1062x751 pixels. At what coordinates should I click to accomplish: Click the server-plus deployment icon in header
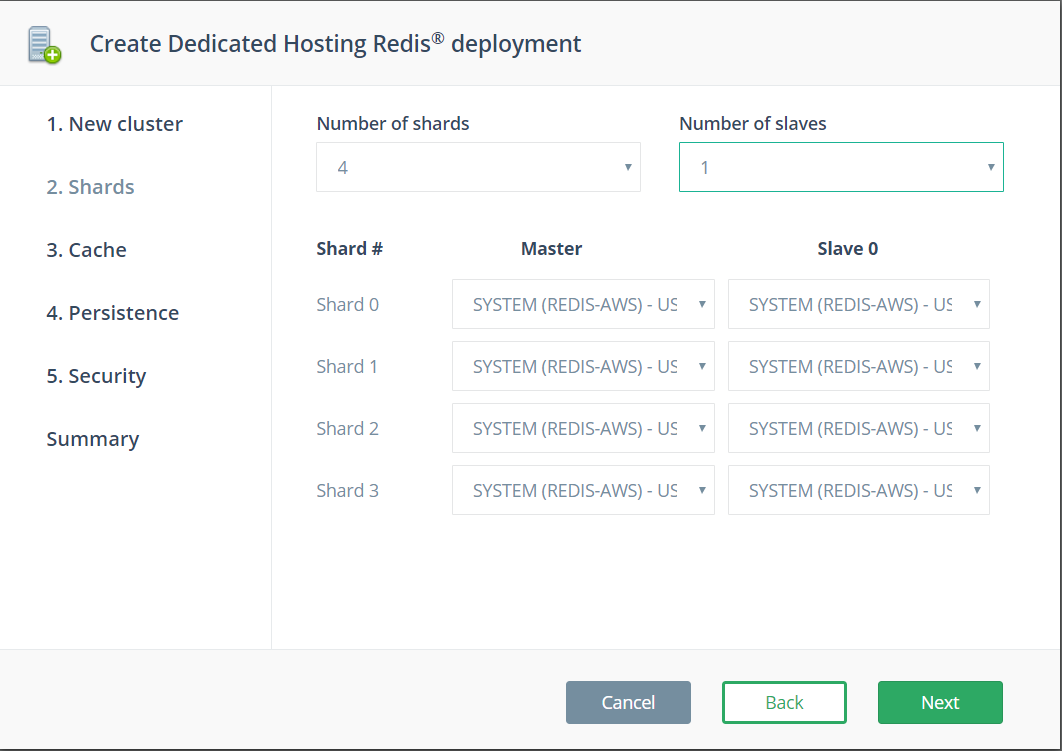[x=45, y=45]
